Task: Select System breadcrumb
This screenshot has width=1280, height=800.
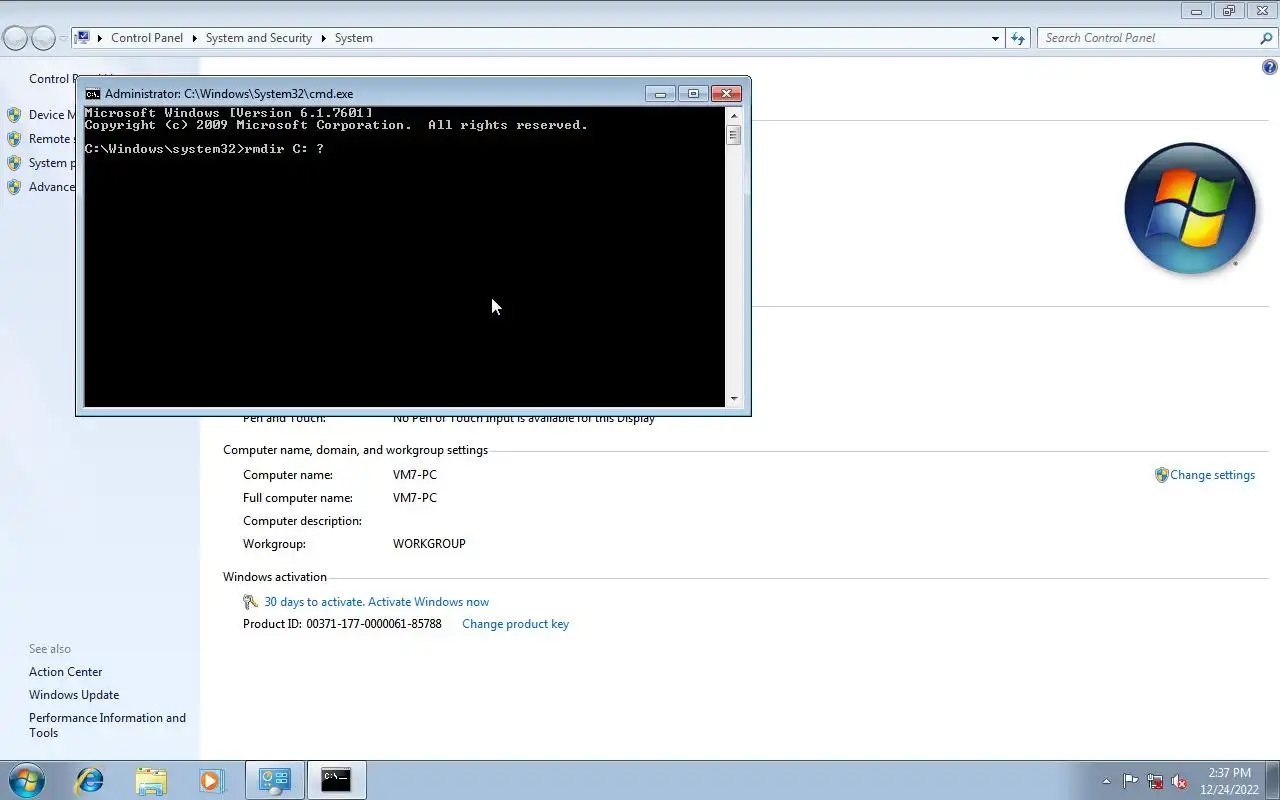Action: (354, 38)
